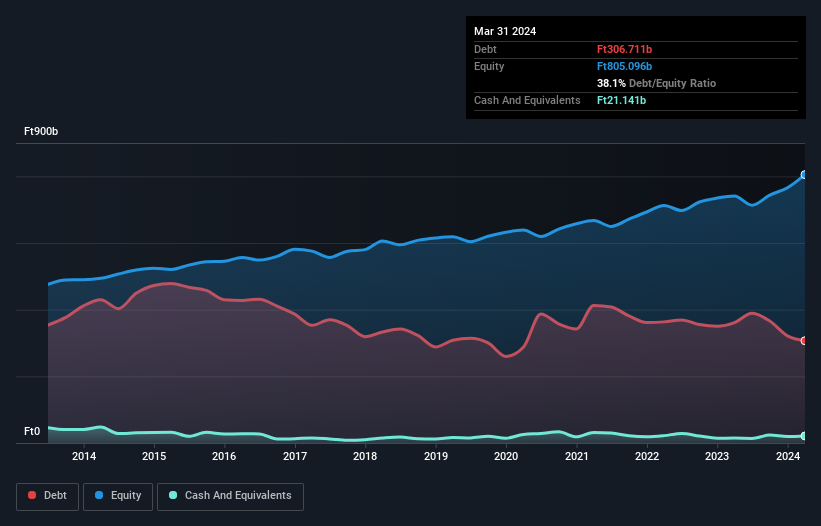
Task: Click the Debt row label in tooltip
Action: [x=485, y=49]
